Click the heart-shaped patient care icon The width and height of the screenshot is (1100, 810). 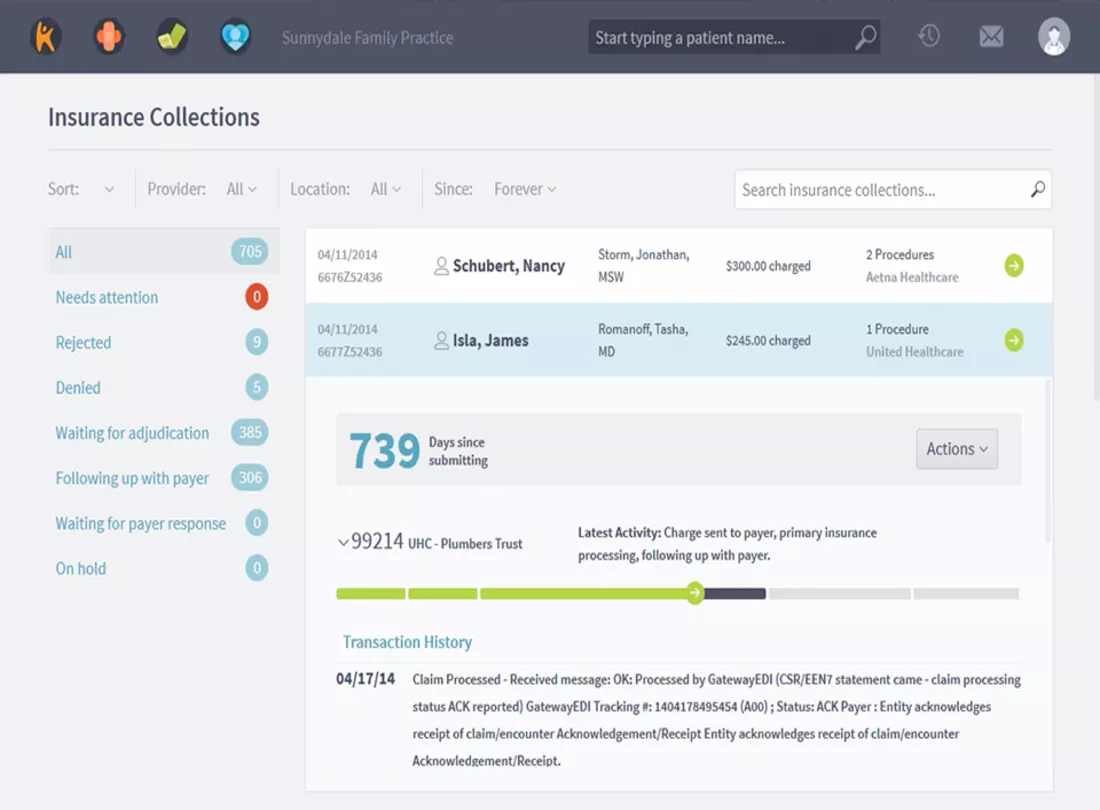tap(235, 36)
